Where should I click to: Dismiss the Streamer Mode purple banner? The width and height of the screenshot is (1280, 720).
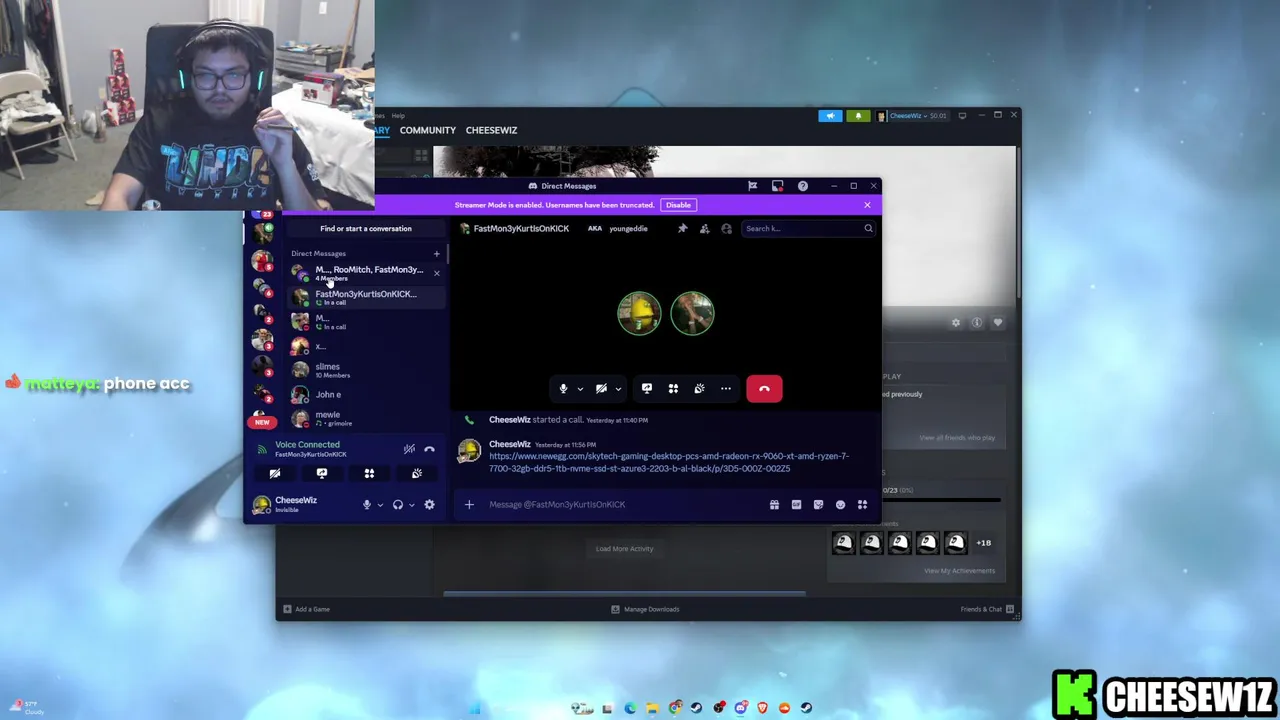point(867,205)
